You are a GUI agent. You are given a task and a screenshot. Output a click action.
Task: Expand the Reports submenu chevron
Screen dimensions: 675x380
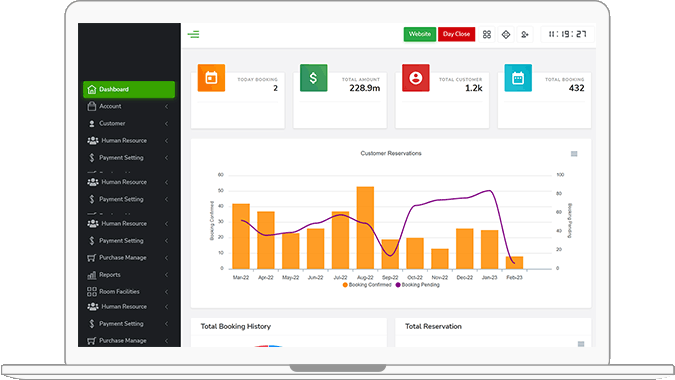[167, 275]
